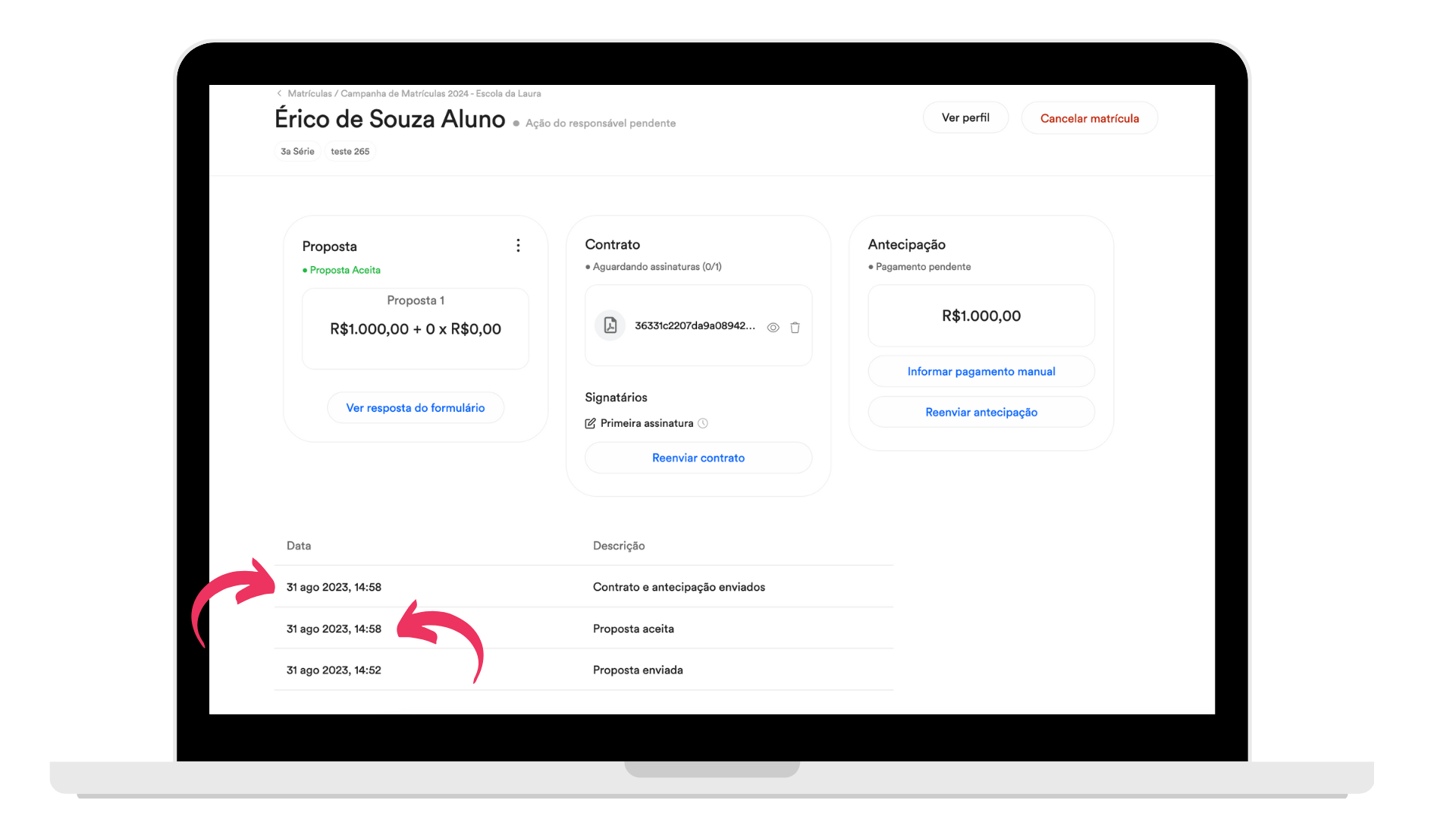Screen dimensions: 1456x819
Task: Click the edit icon beside Primeira assinatura
Action: pyautogui.click(x=590, y=423)
